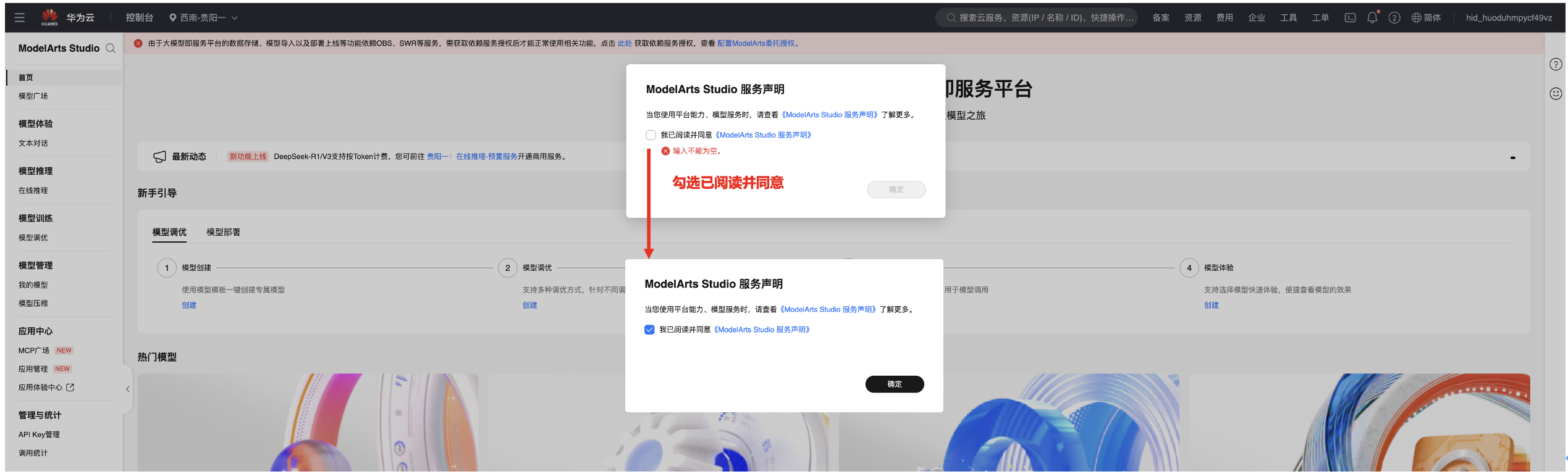Open the 工具 menu

[1289, 17]
